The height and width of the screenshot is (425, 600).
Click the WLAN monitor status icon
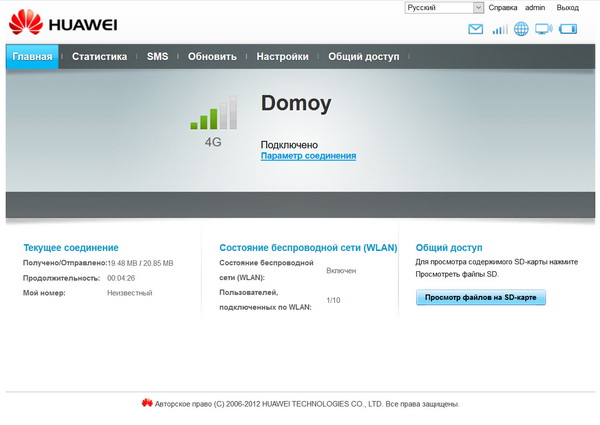544,29
